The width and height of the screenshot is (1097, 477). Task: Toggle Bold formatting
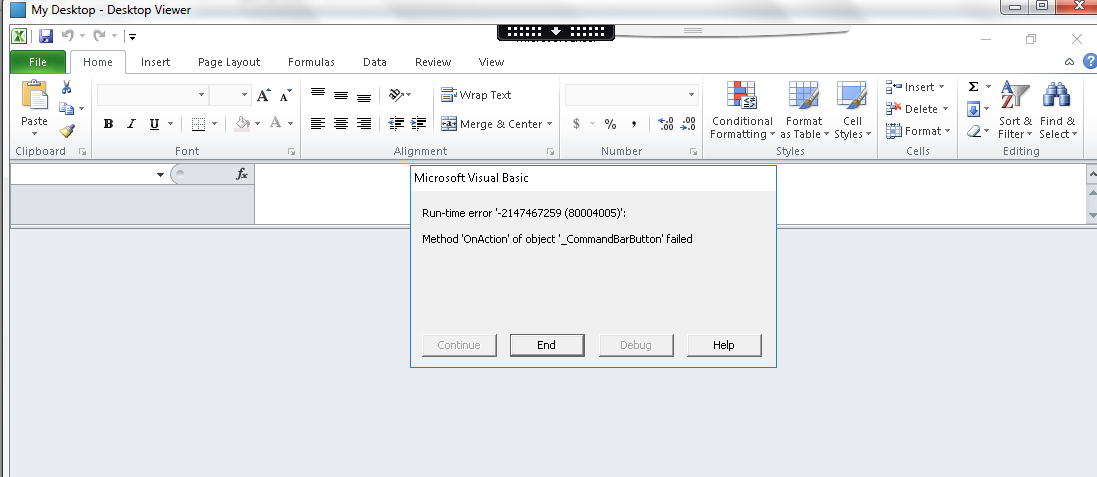(108, 124)
